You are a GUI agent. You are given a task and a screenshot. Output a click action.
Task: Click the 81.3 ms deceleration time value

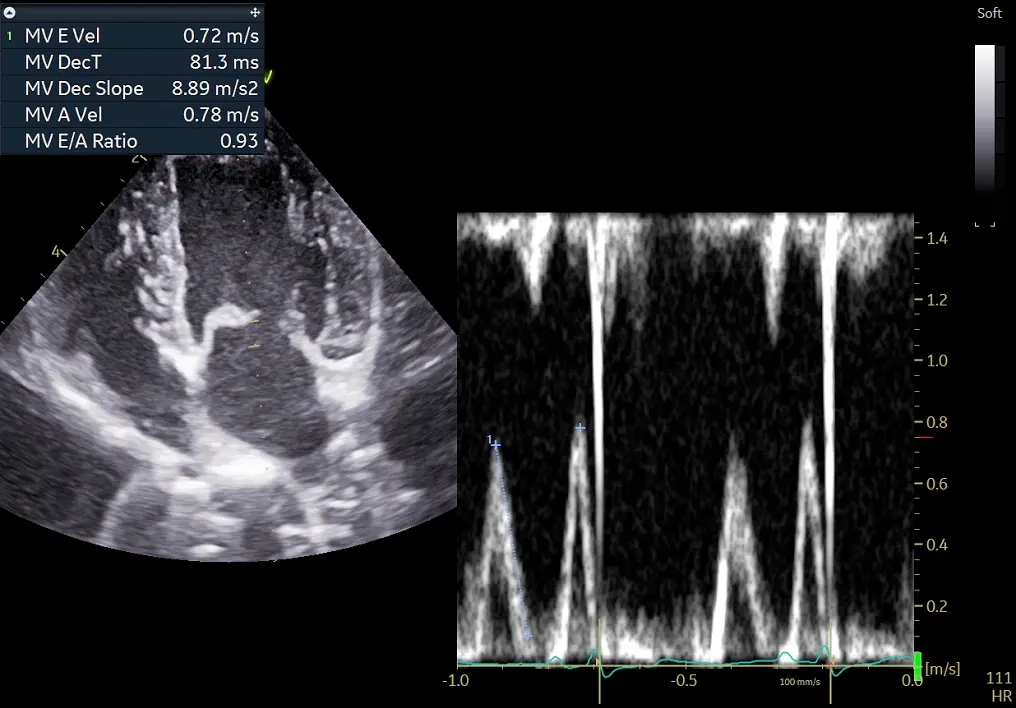pos(224,62)
